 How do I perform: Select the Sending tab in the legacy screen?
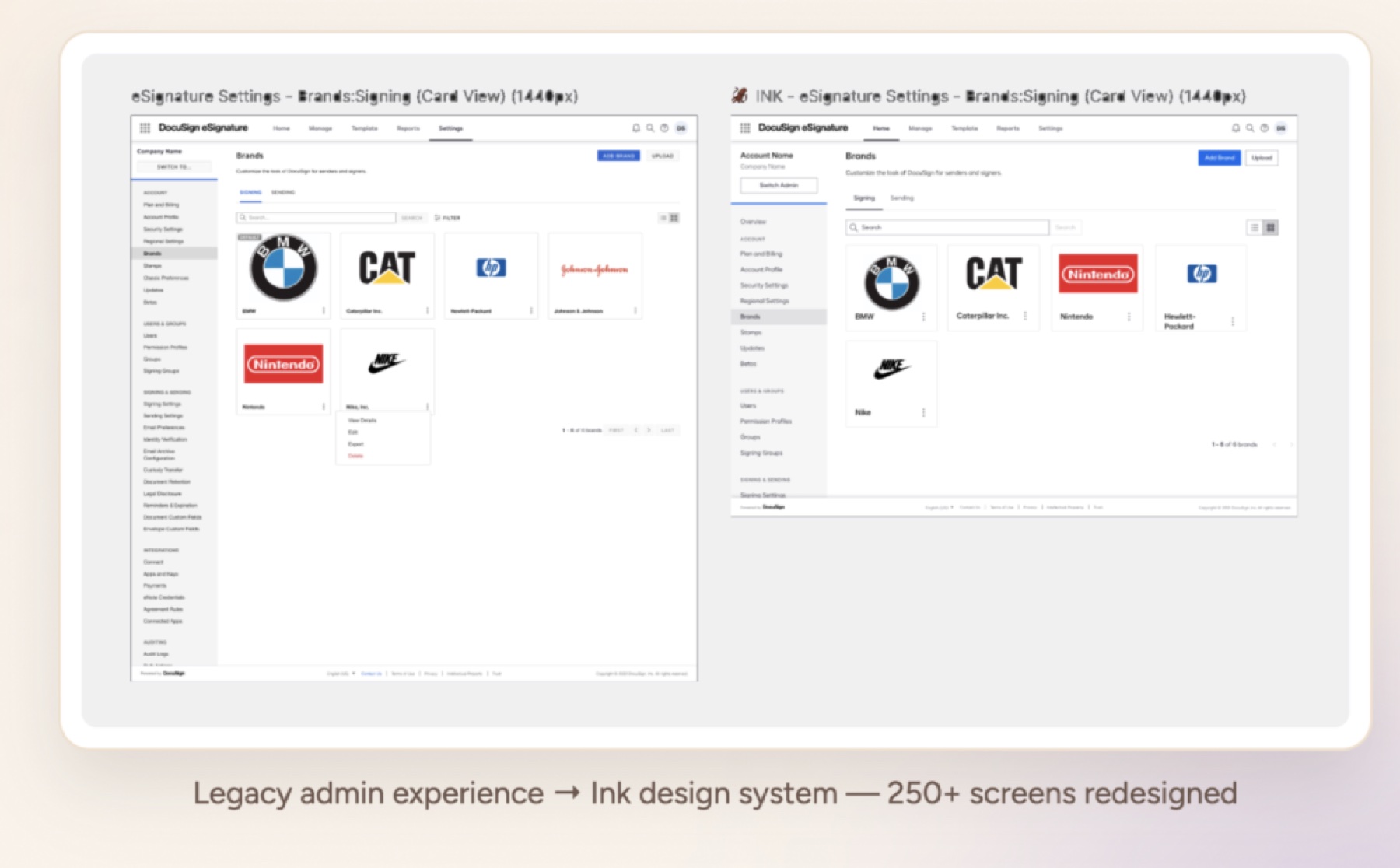tap(283, 192)
